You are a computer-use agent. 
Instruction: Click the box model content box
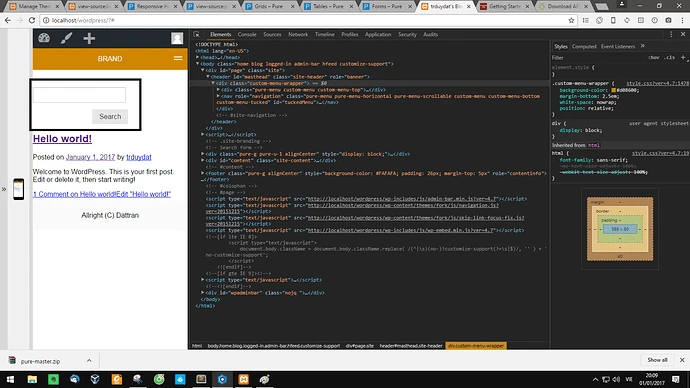pyautogui.click(x=620, y=229)
